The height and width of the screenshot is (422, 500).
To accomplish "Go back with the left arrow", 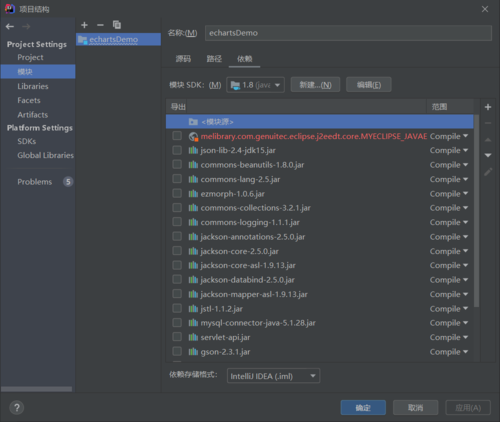I will coord(10,26).
